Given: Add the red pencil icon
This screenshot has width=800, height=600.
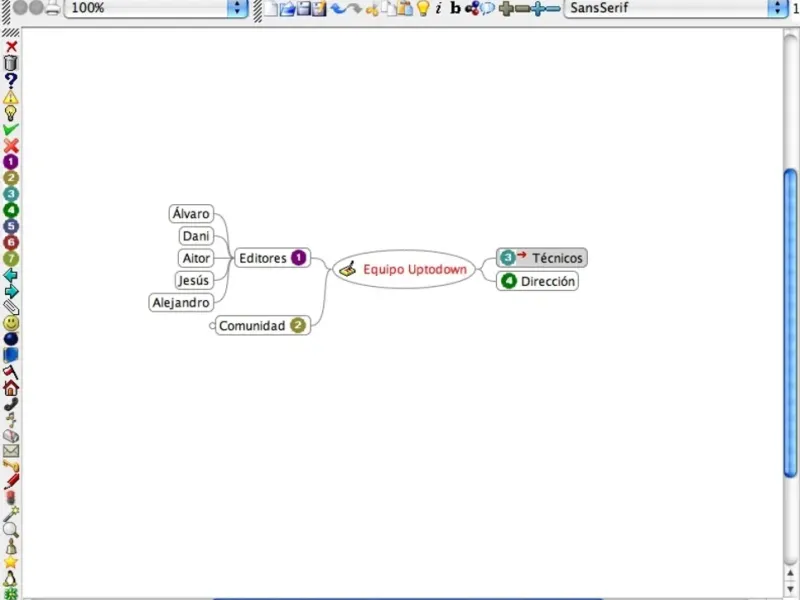Looking at the screenshot, I should click(x=11, y=482).
